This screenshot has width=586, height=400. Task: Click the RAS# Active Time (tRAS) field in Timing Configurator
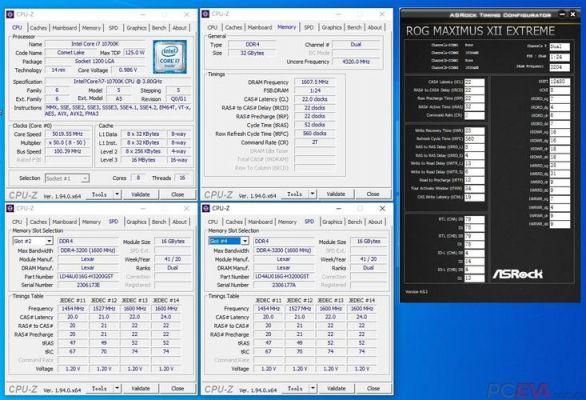474,107
